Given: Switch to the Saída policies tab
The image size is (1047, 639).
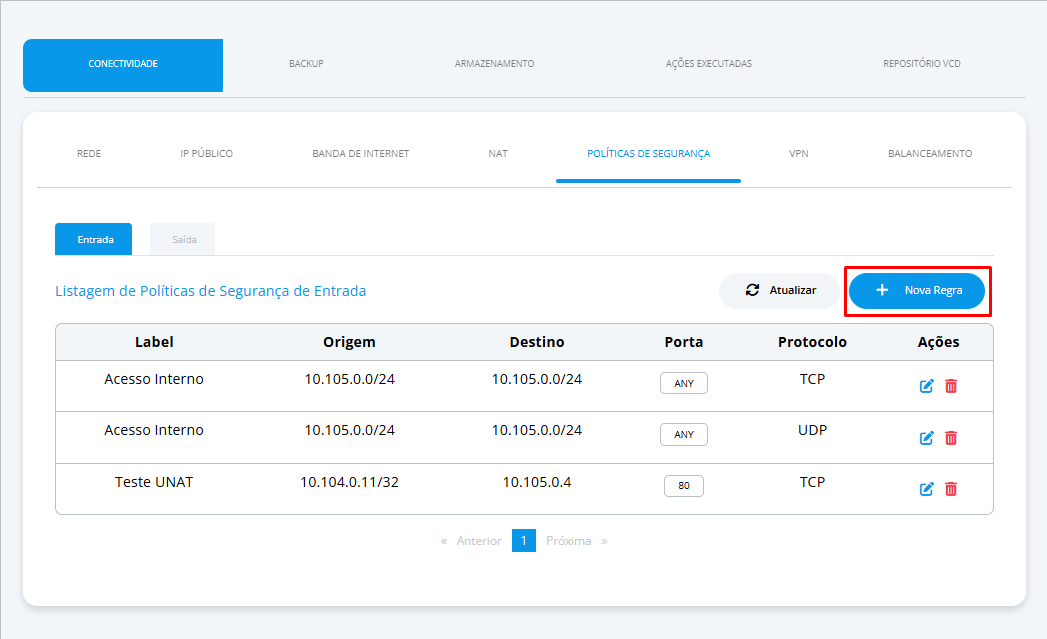Looking at the screenshot, I should (183, 239).
